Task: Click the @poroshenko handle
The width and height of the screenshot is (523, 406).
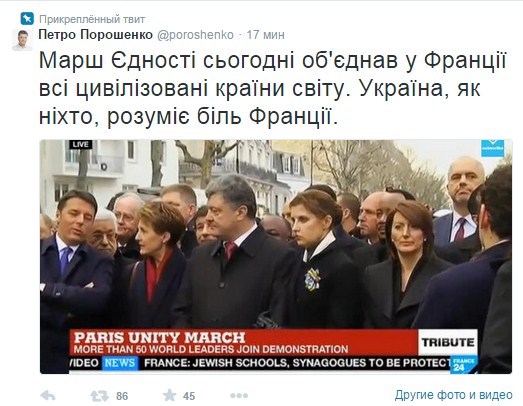Action: [195, 35]
